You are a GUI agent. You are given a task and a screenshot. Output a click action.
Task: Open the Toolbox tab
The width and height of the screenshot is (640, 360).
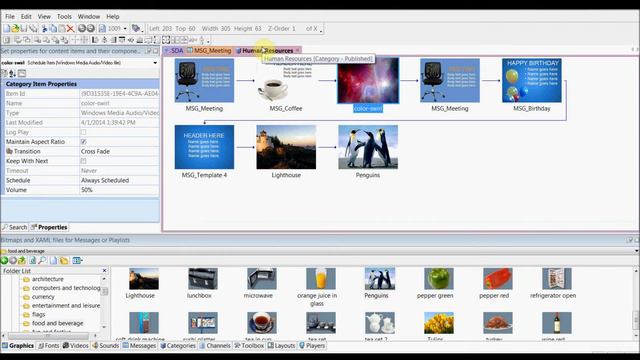click(x=249, y=346)
